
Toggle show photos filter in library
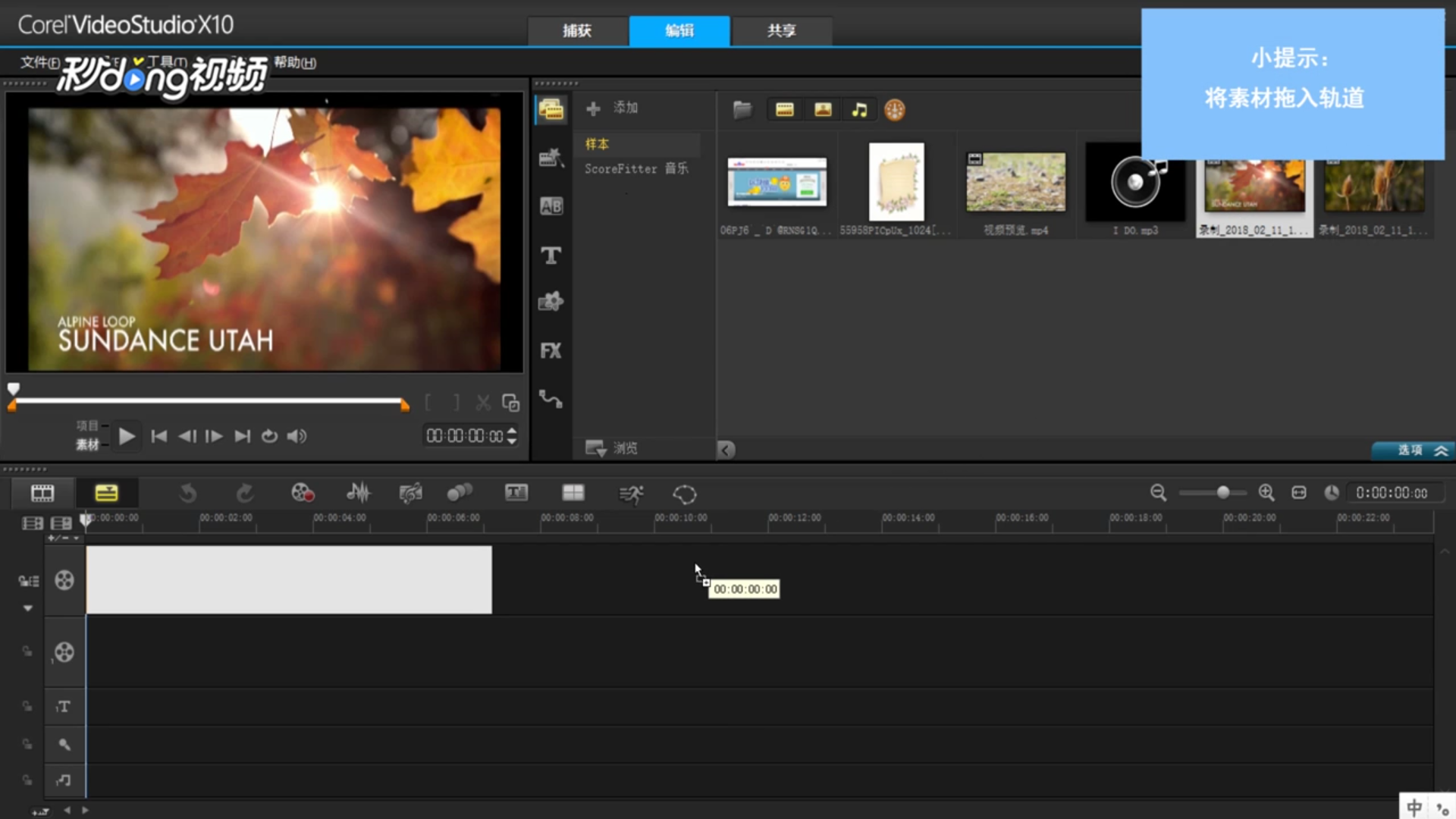click(823, 110)
